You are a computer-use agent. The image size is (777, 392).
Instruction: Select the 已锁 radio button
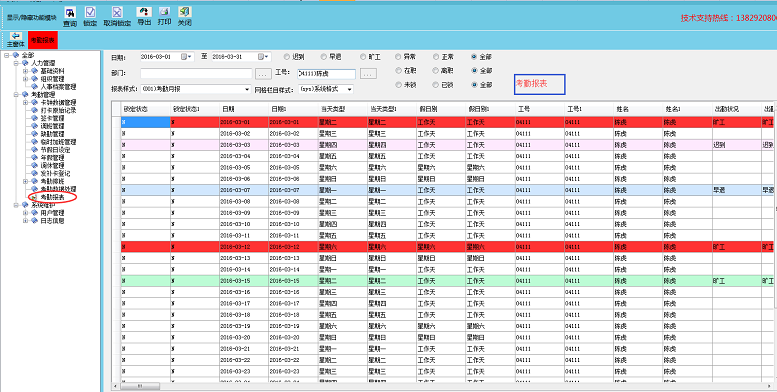tap(436, 85)
